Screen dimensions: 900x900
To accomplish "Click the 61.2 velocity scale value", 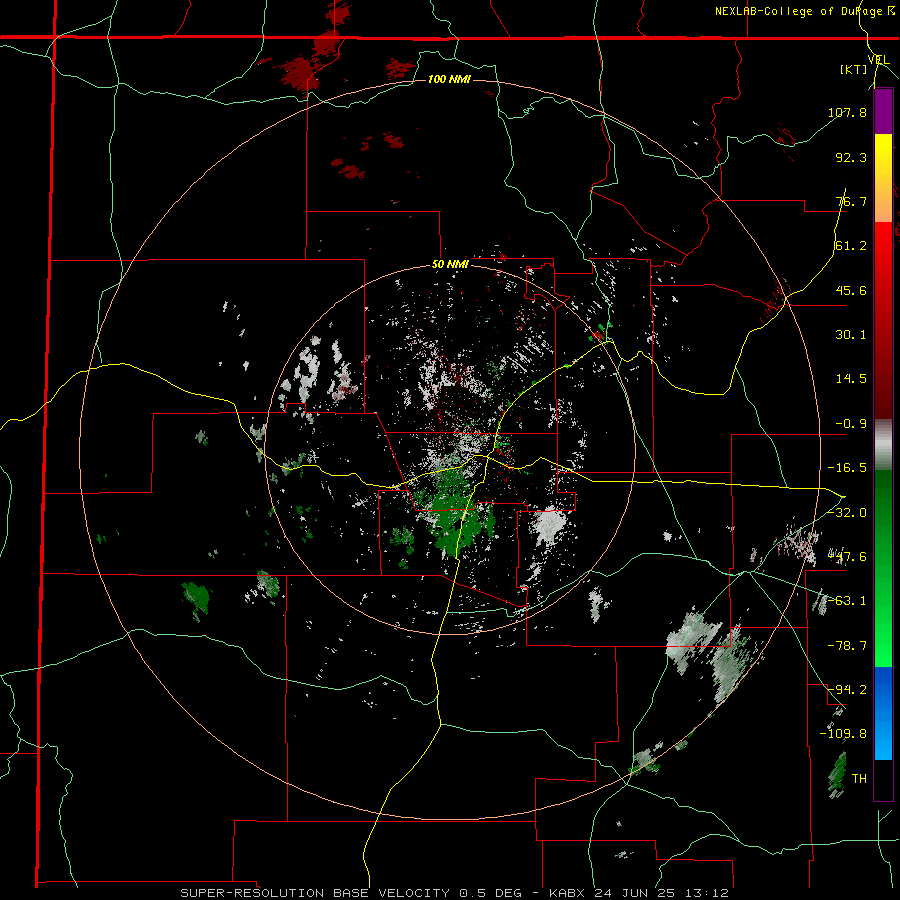I will coord(851,246).
